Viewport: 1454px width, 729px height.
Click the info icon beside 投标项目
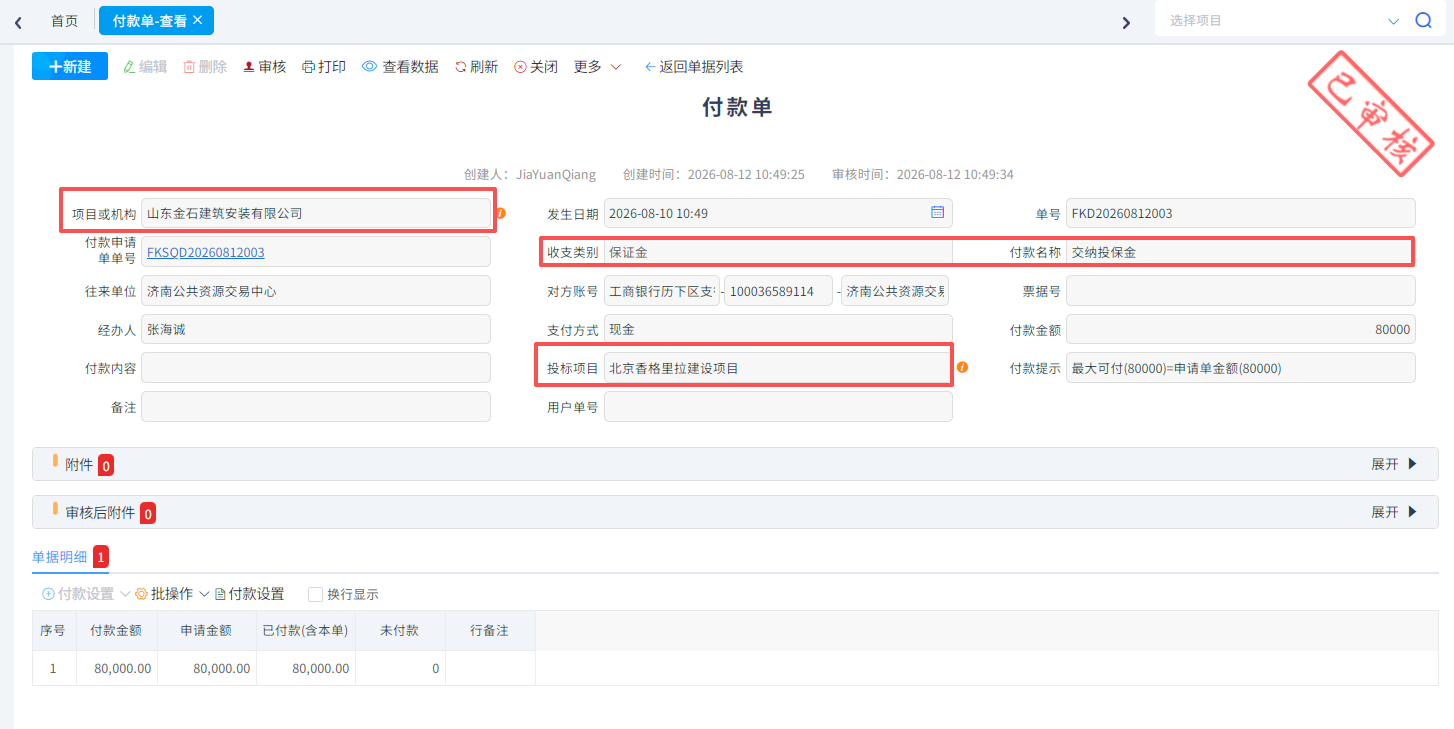(962, 367)
